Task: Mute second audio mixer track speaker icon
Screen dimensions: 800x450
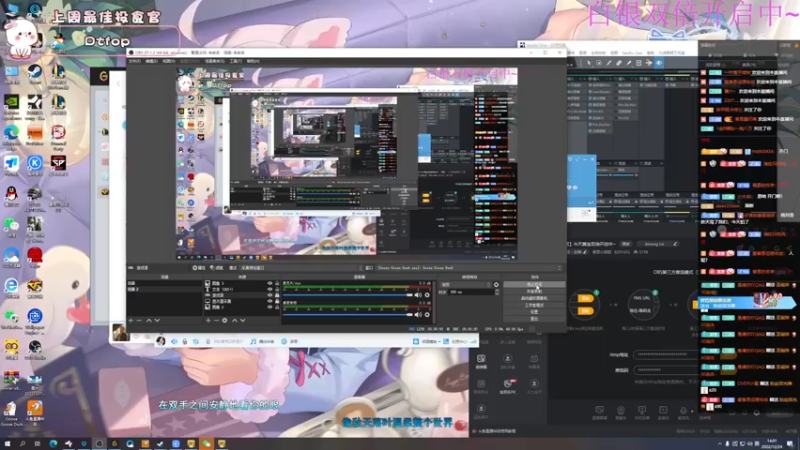Action: click(x=418, y=315)
